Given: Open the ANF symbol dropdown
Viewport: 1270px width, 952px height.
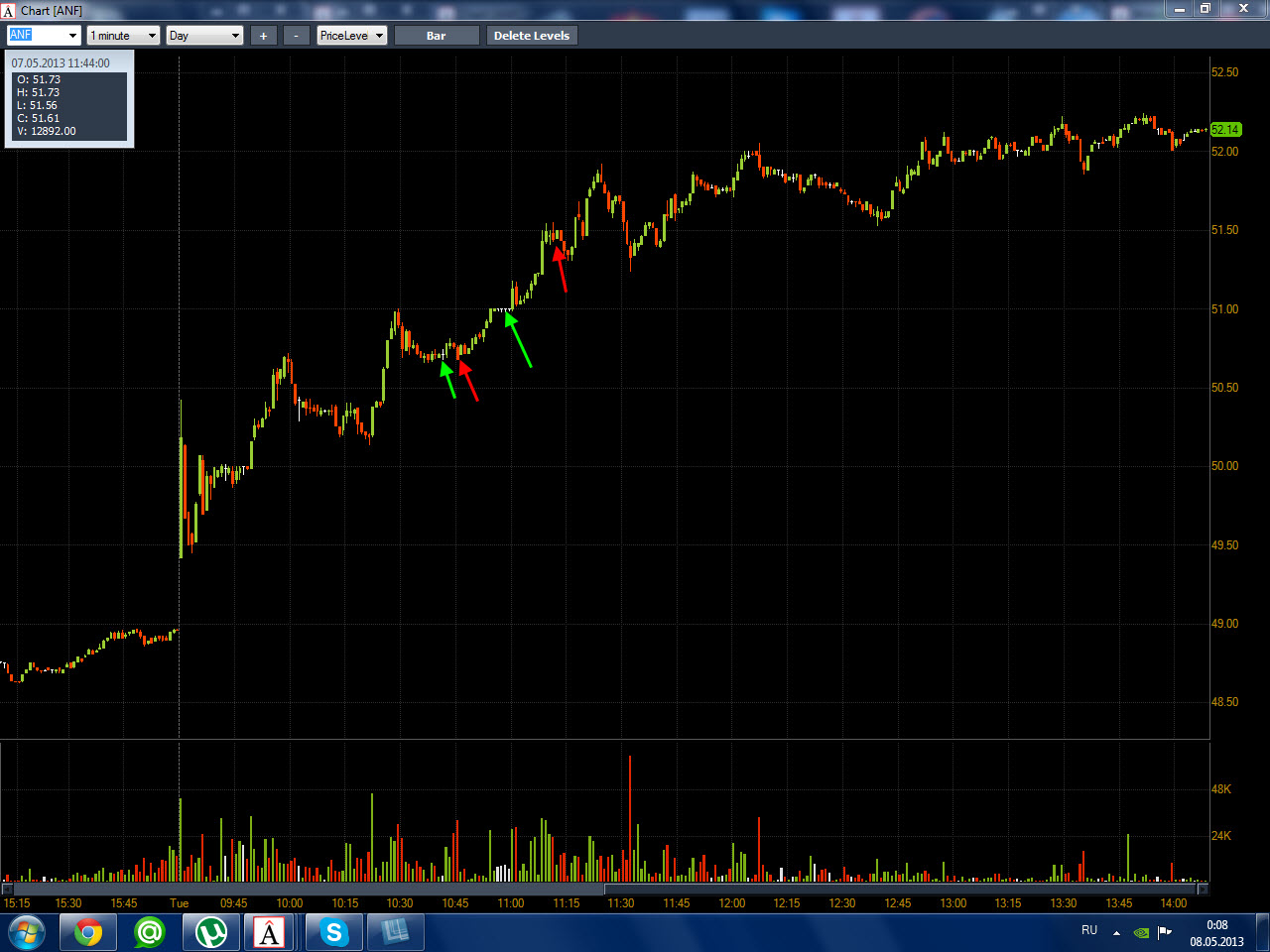Looking at the screenshot, I should tap(44, 35).
